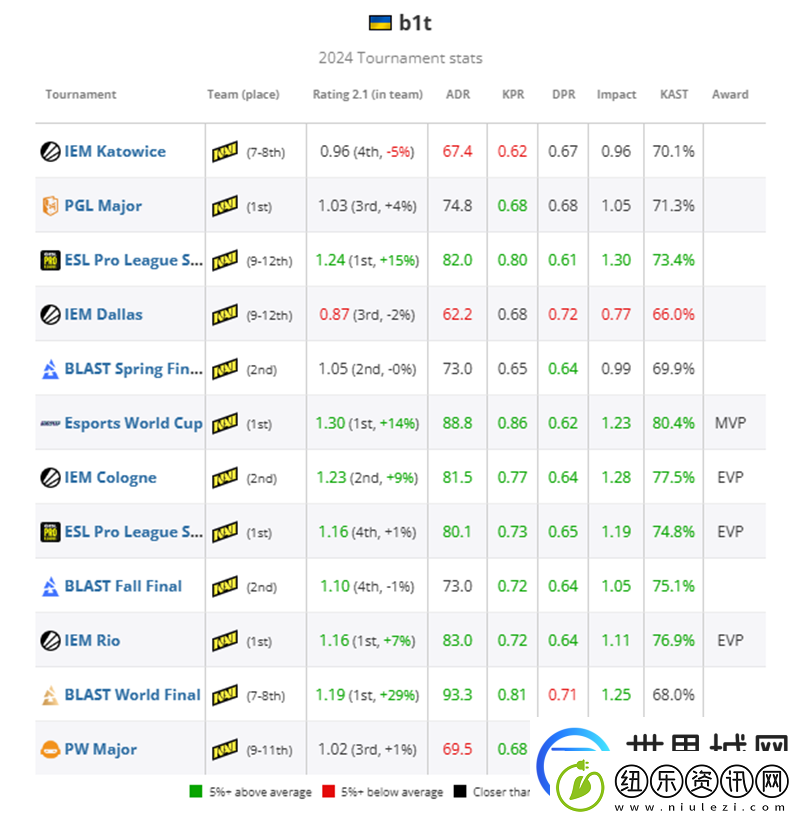The image size is (800, 819).
Task: Click the b1t player name heading
Action: [x=415, y=23]
